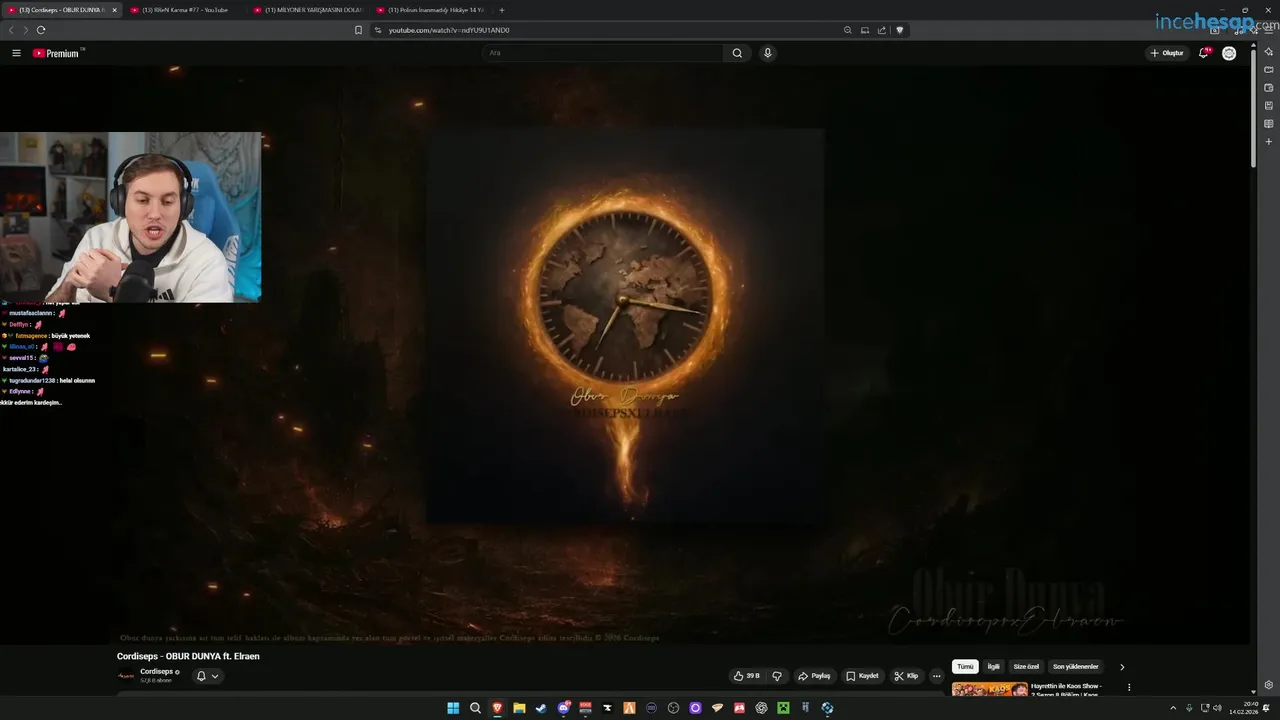Dislike the Obur Dunya video
This screenshot has height=720, width=1280.
click(777, 676)
